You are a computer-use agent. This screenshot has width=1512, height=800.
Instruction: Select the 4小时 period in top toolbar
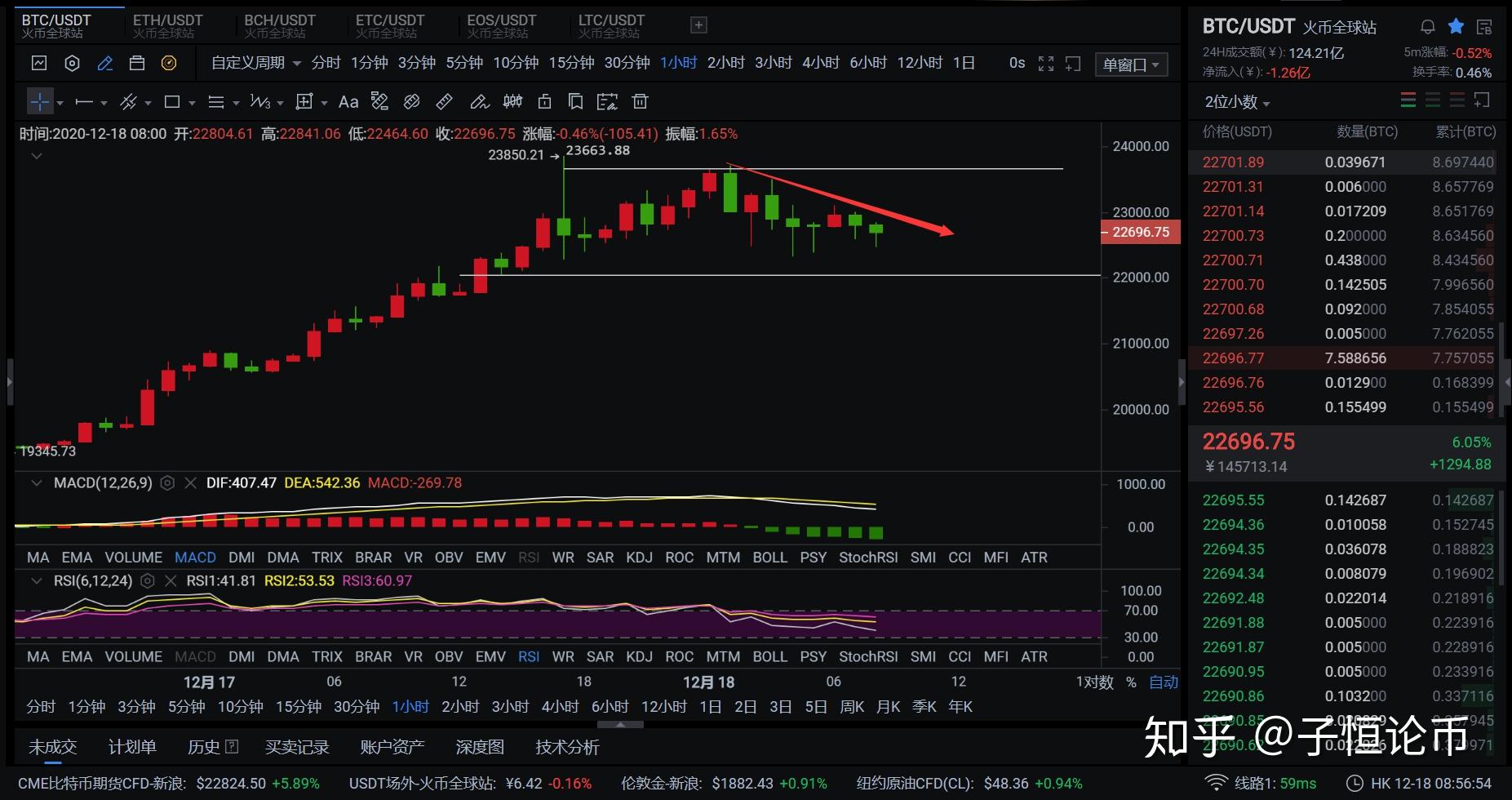(x=821, y=63)
